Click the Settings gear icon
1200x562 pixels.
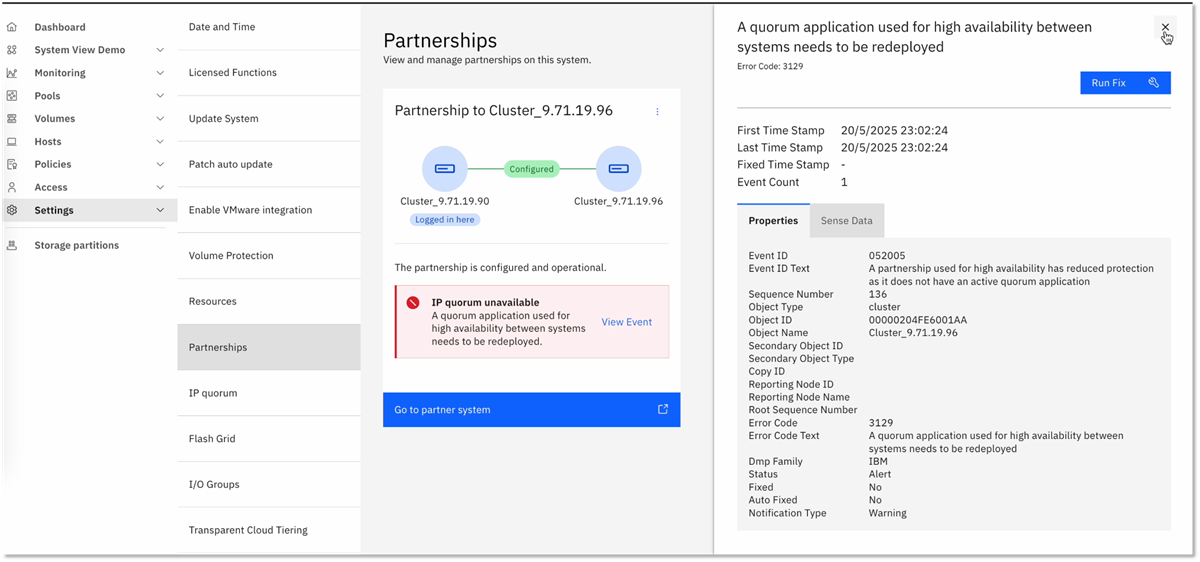12,210
